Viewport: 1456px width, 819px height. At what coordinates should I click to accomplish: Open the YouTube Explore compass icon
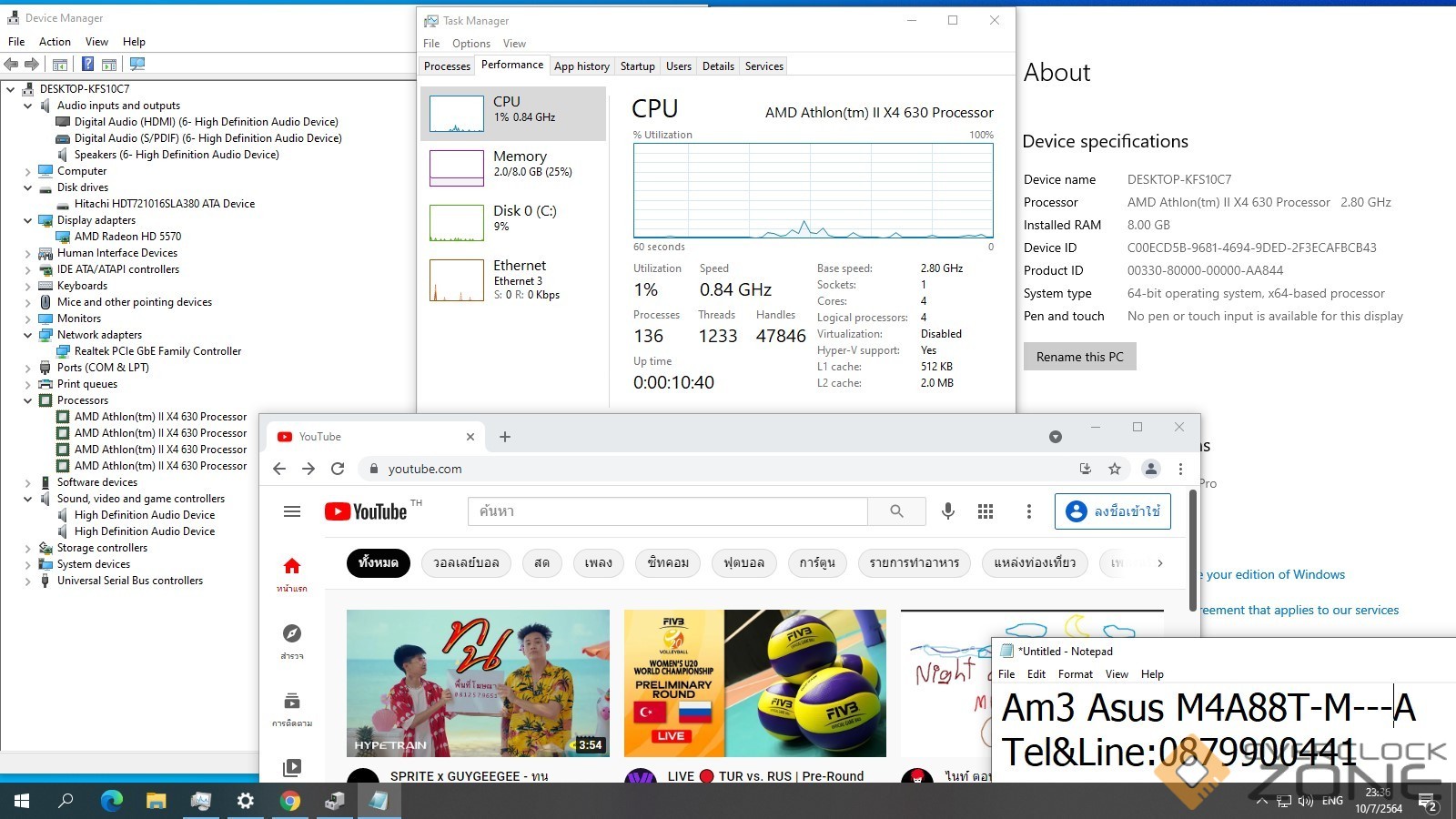tap(292, 640)
